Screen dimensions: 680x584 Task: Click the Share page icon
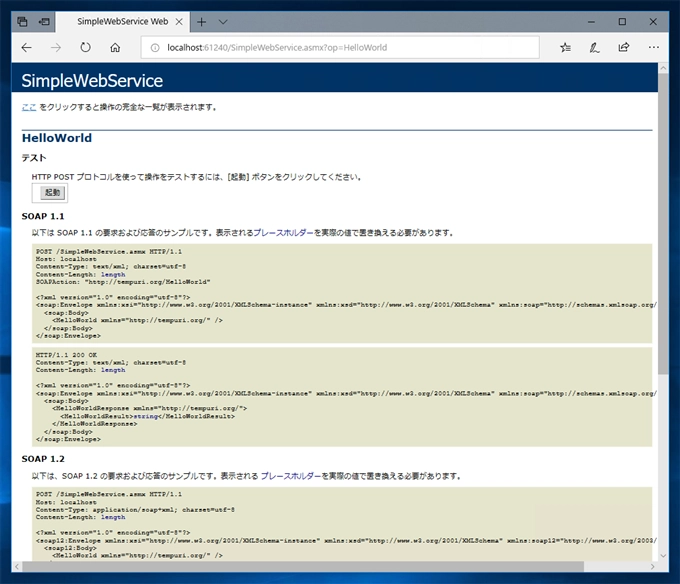click(x=624, y=47)
